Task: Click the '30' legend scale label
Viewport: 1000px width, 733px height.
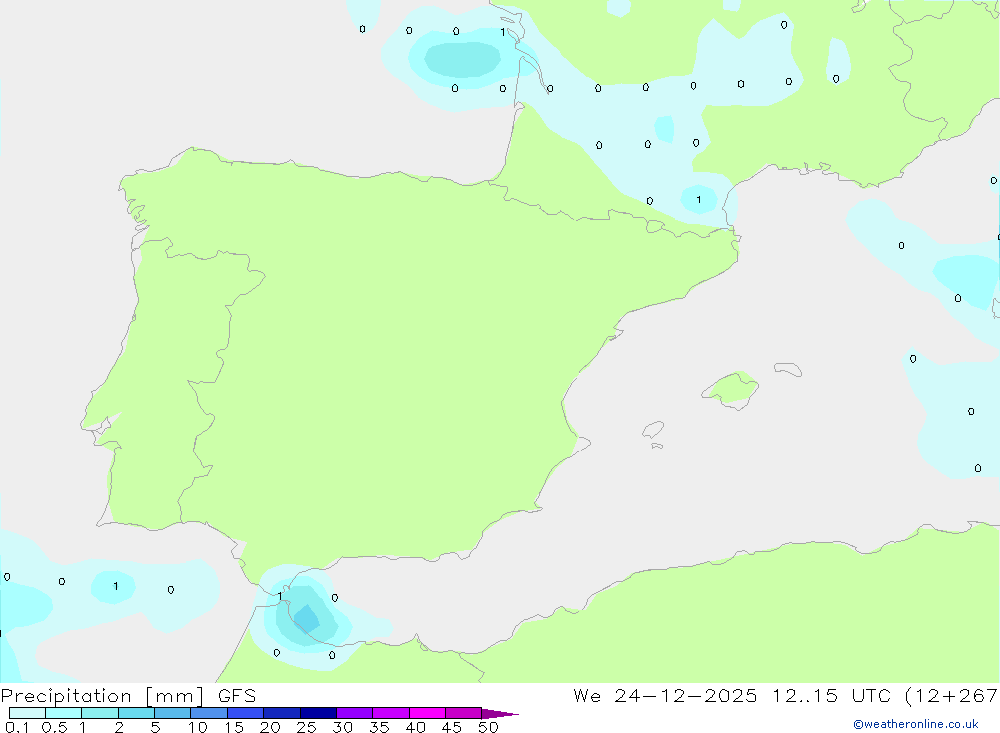Action: [x=343, y=727]
